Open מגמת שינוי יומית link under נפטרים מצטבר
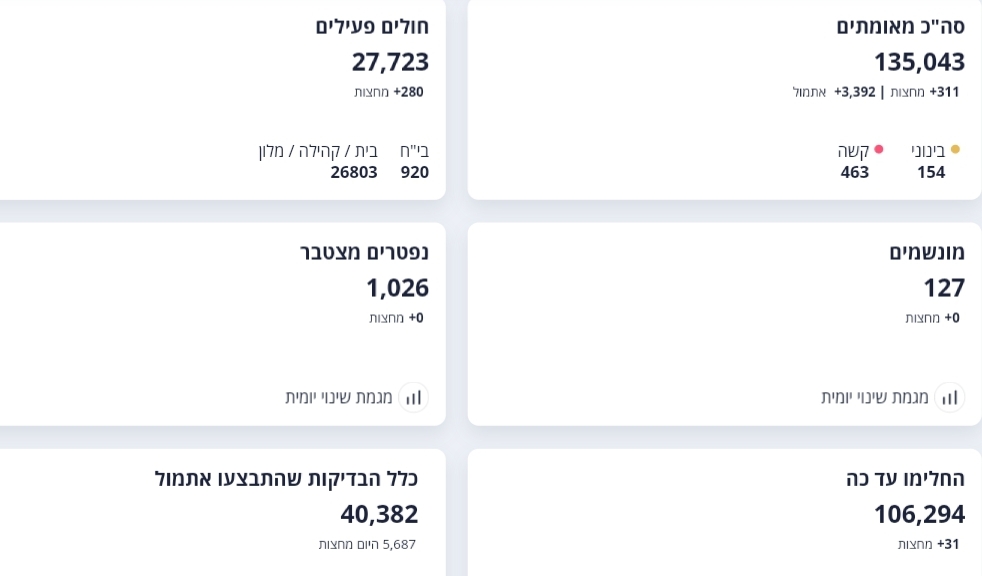The width and height of the screenshot is (982, 576). [x=339, y=397]
